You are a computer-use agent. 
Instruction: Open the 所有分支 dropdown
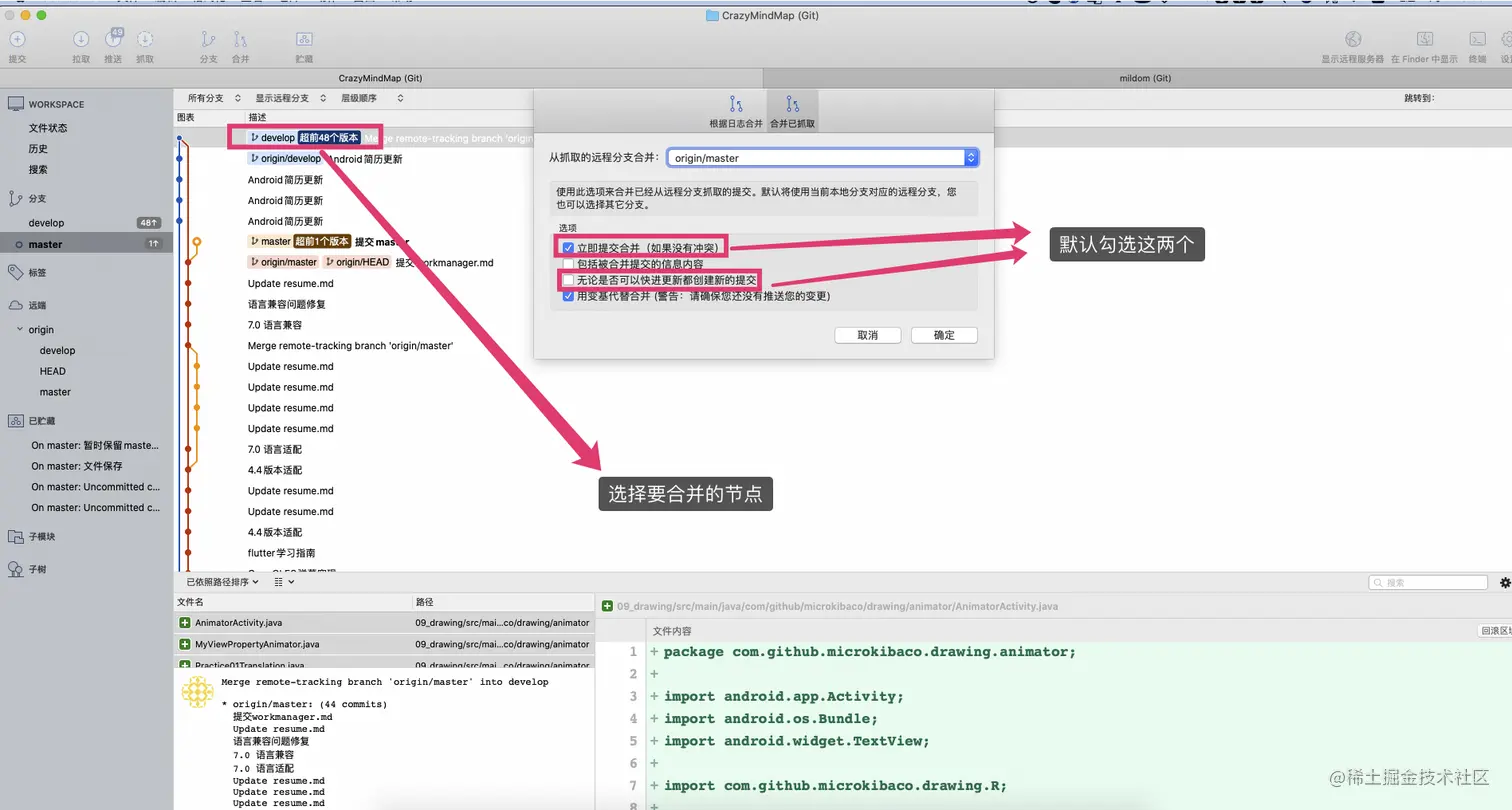click(214, 98)
